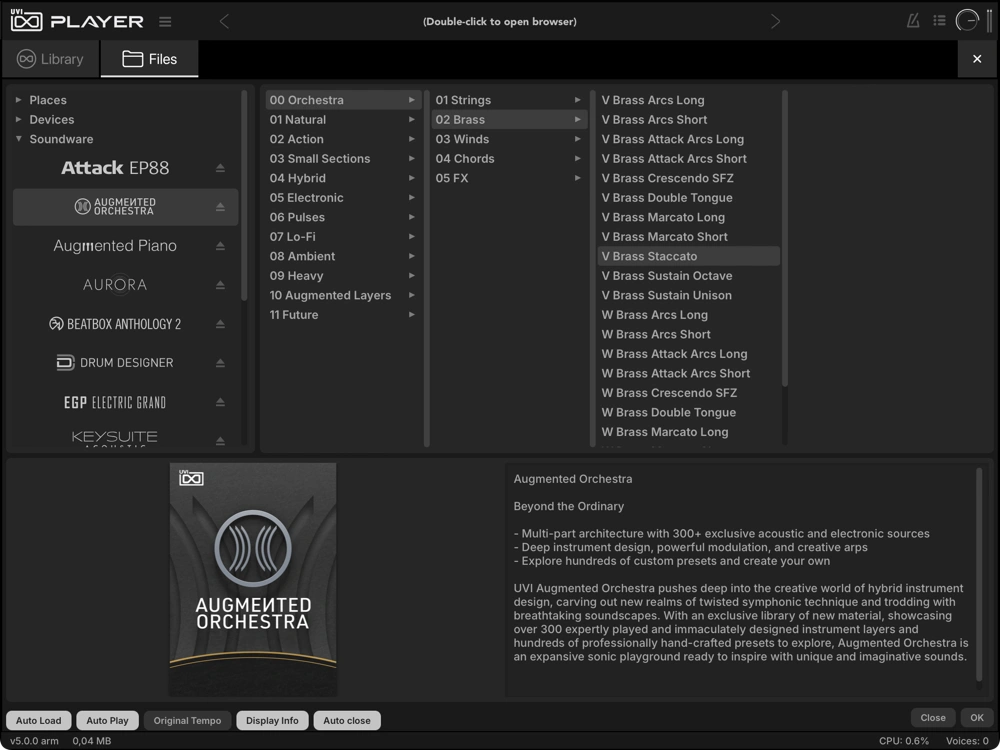Image resolution: width=1000 pixels, height=750 pixels.
Task: Open the 10 Augmented Layers folder
Action: point(343,295)
